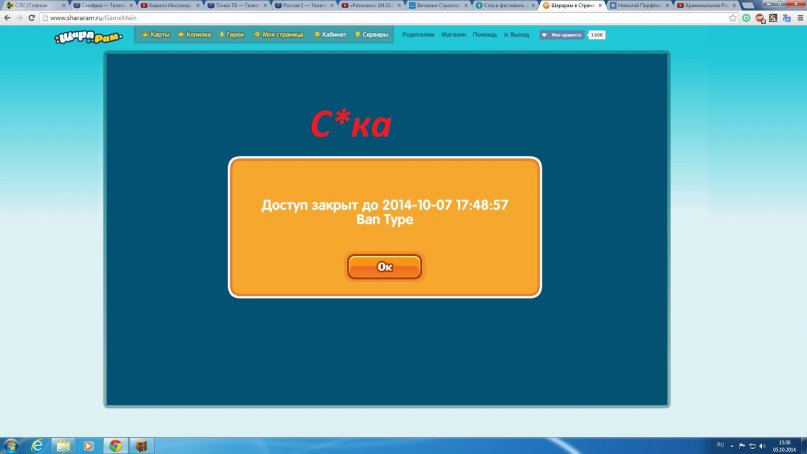Click the browser Forward arrow
This screenshot has width=807, height=454.
click(19, 18)
